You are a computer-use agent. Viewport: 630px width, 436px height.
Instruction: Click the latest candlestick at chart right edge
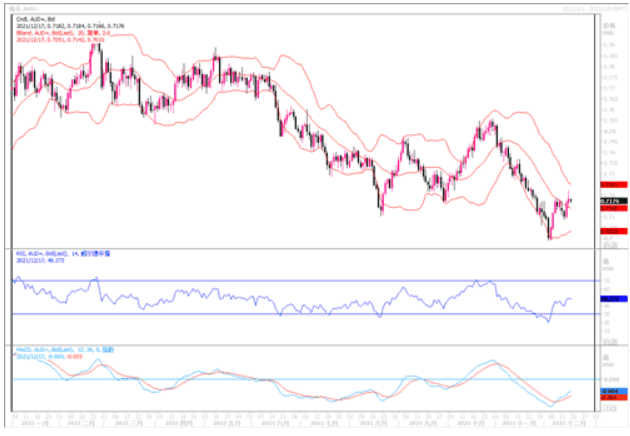pyautogui.click(x=570, y=201)
